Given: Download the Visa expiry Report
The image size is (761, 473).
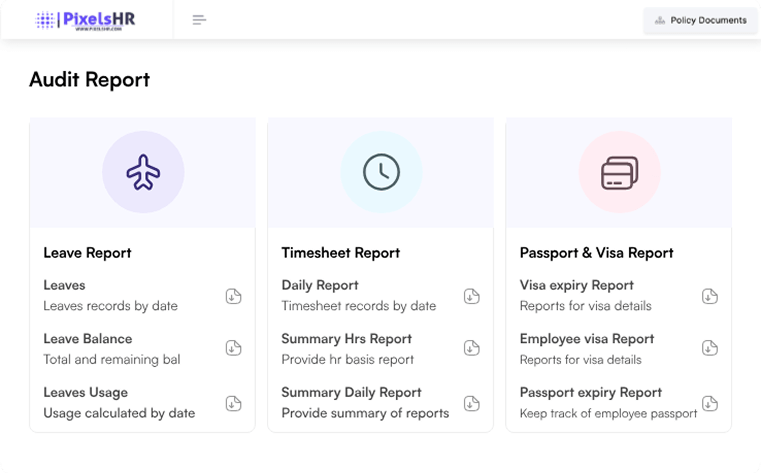Looking at the screenshot, I should click(709, 295).
